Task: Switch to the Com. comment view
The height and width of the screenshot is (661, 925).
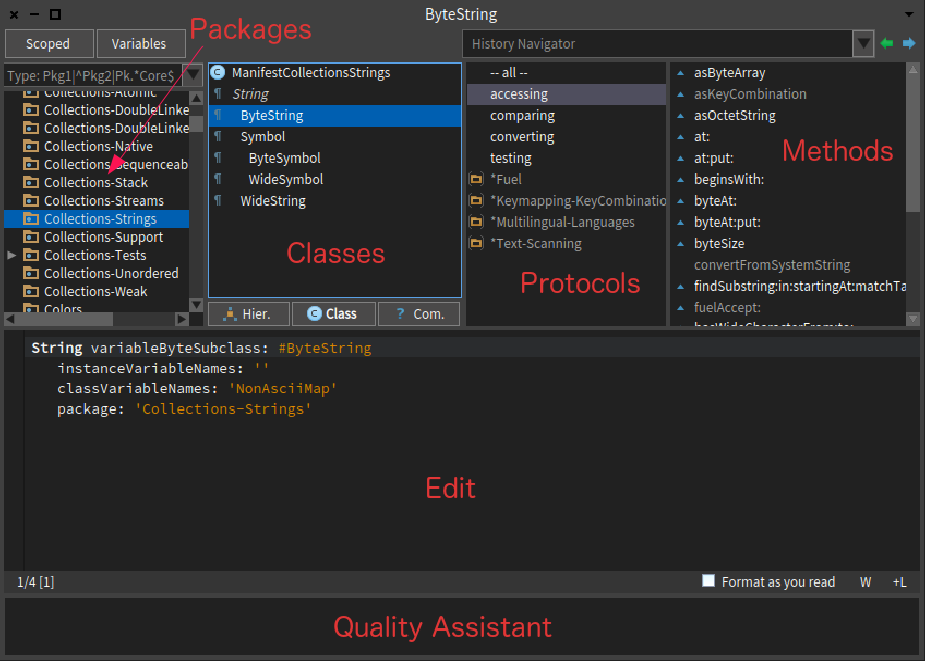Action: 419,314
